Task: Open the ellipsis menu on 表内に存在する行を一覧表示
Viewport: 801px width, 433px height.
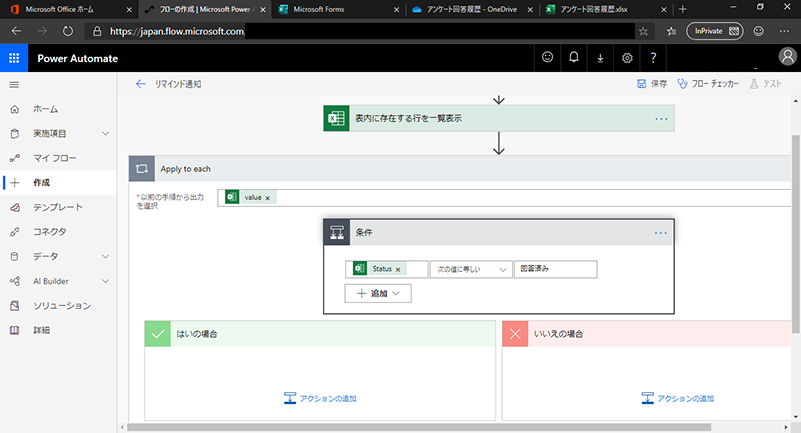Action: click(x=661, y=119)
